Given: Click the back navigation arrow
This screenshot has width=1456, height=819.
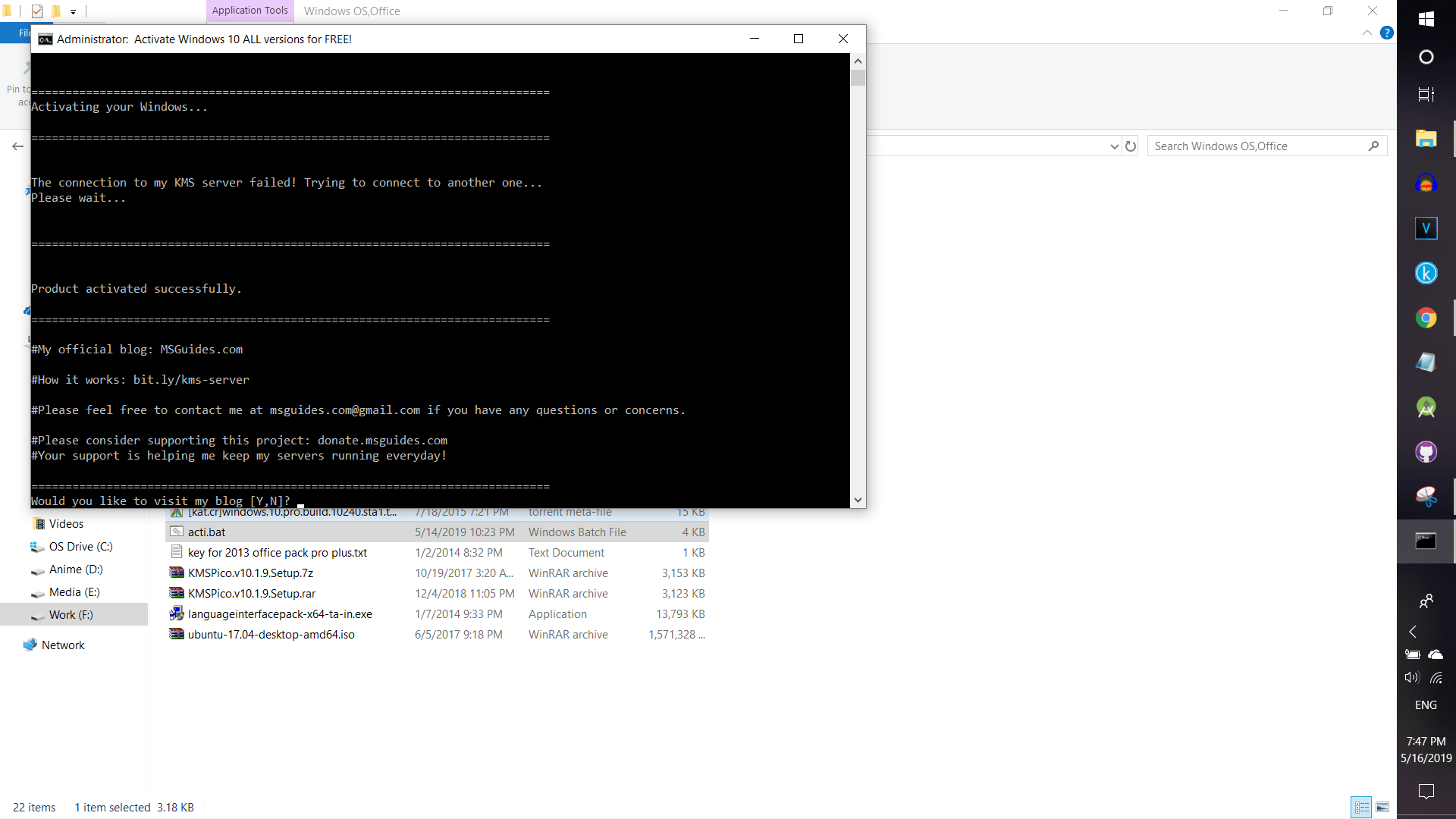Looking at the screenshot, I should [17, 146].
